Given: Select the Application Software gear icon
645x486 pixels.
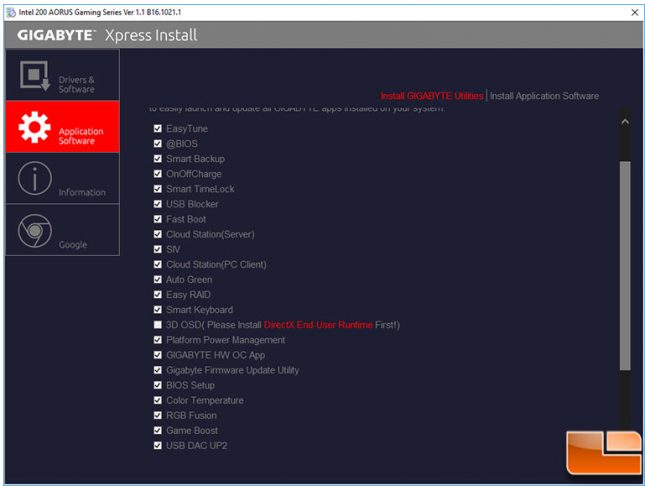Looking at the screenshot, I should pos(35,127).
